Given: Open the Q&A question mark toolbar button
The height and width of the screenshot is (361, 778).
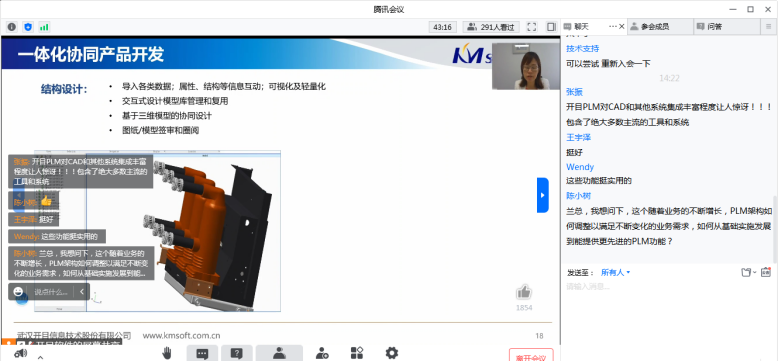Looking at the screenshot, I should pos(237,353).
